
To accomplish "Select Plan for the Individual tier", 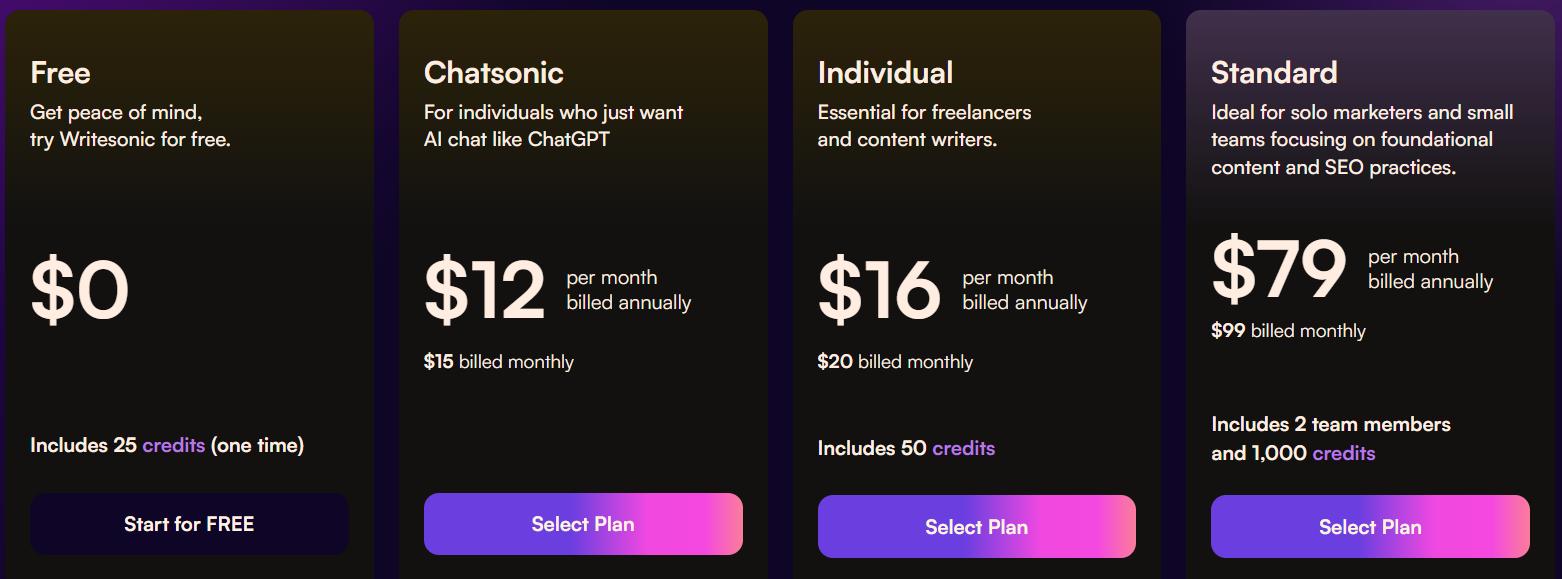I will pos(977,527).
